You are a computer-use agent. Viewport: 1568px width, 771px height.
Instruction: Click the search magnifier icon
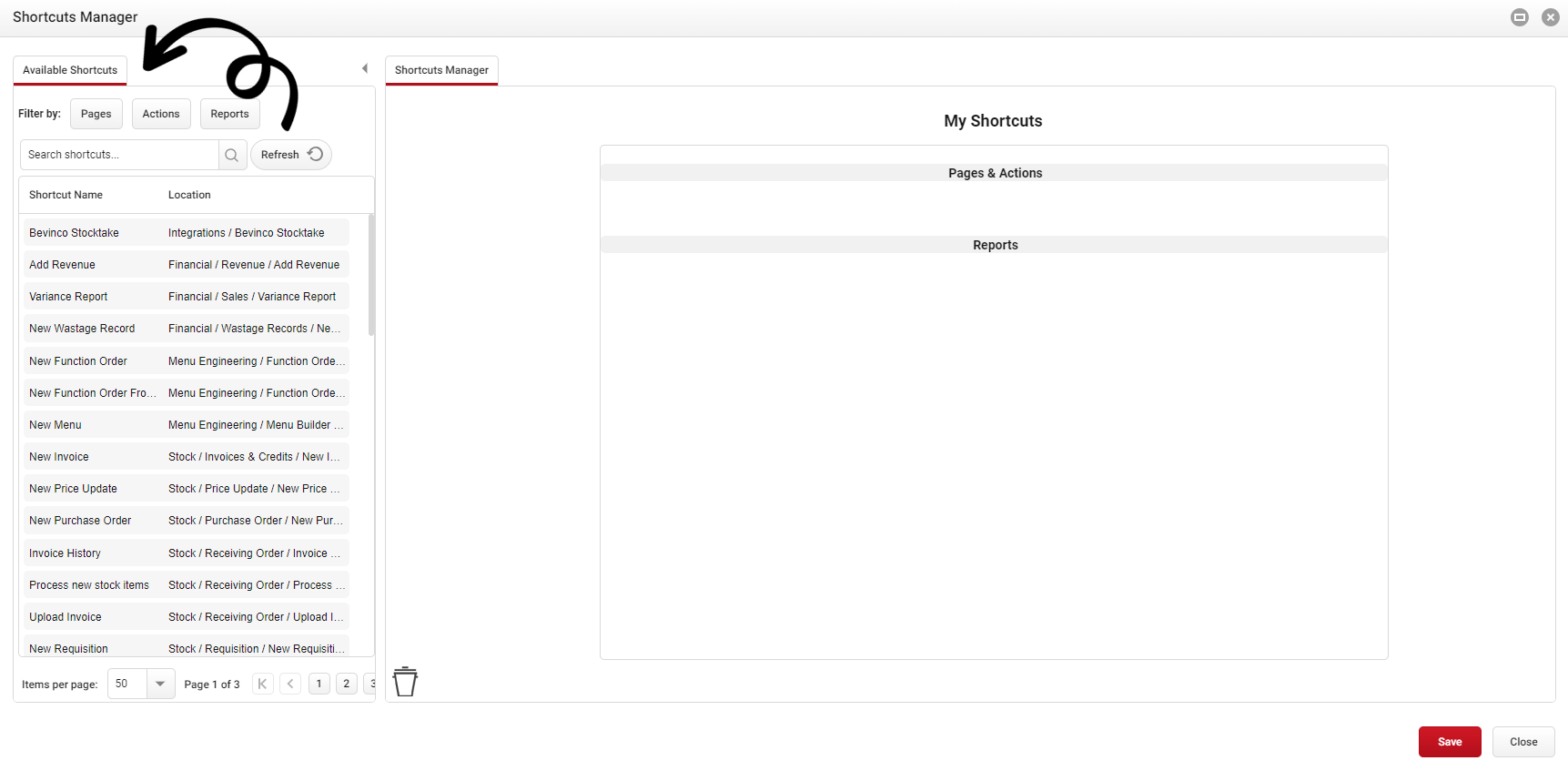pos(232,155)
